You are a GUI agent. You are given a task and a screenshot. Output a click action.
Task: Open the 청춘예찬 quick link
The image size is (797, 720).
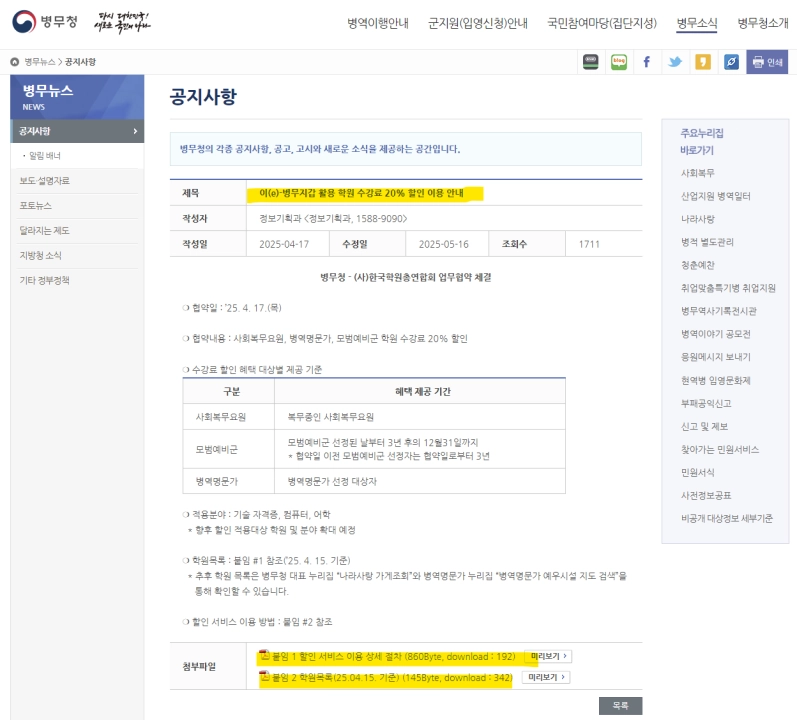point(697,265)
